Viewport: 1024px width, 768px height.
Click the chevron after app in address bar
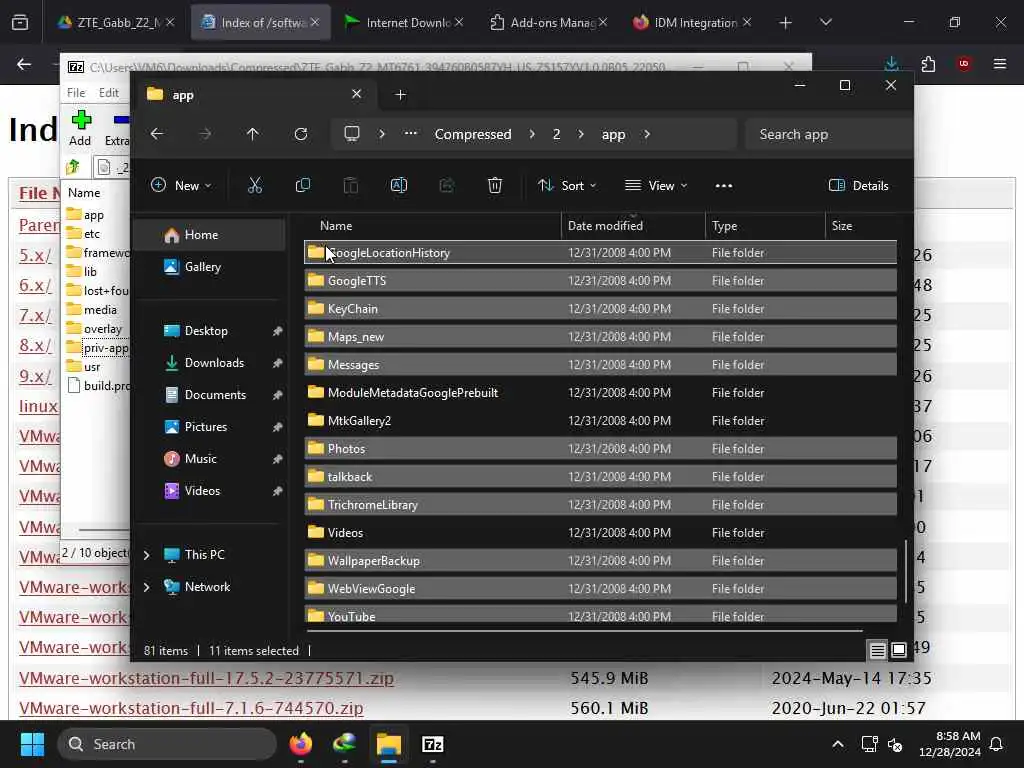647,134
